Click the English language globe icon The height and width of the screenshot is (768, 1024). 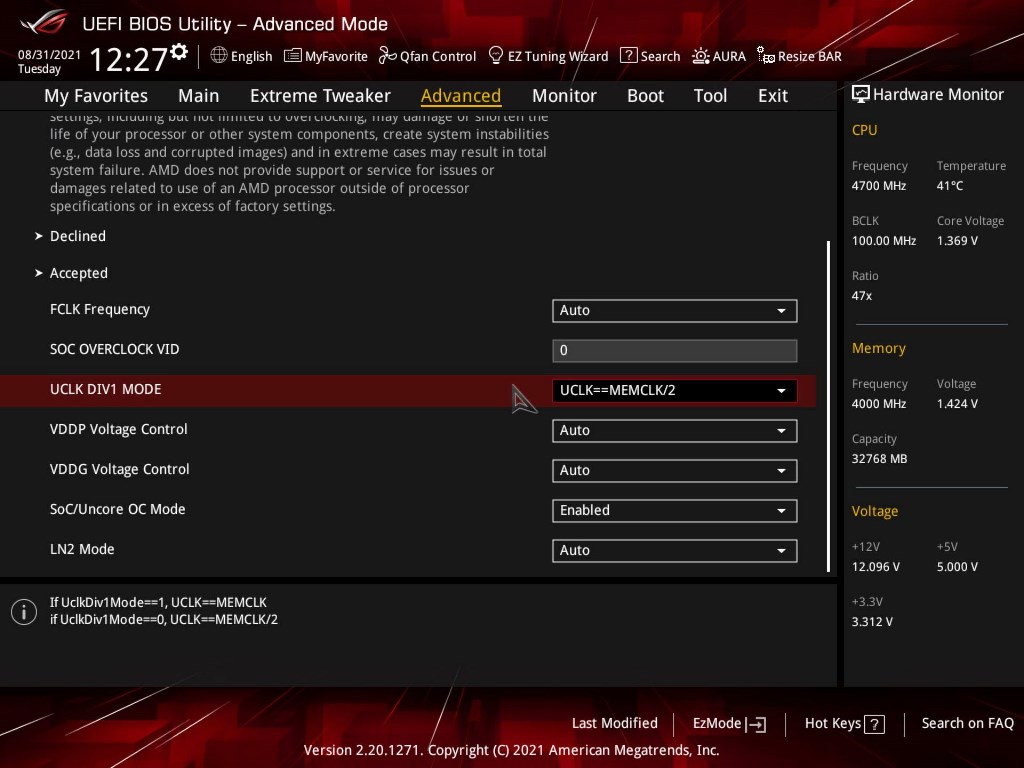(x=219, y=56)
